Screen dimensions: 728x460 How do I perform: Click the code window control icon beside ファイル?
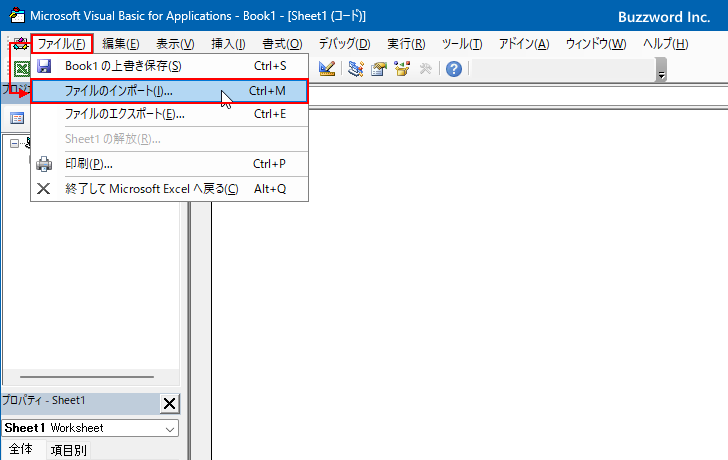pyautogui.click(x=20, y=44)
